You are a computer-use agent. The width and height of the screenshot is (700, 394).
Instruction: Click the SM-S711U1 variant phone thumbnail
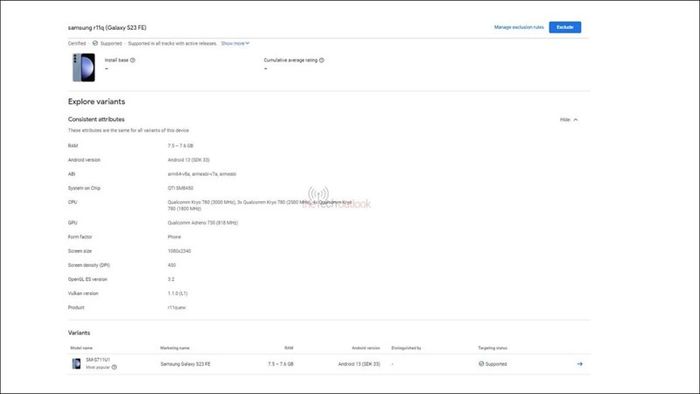point(76,364)
